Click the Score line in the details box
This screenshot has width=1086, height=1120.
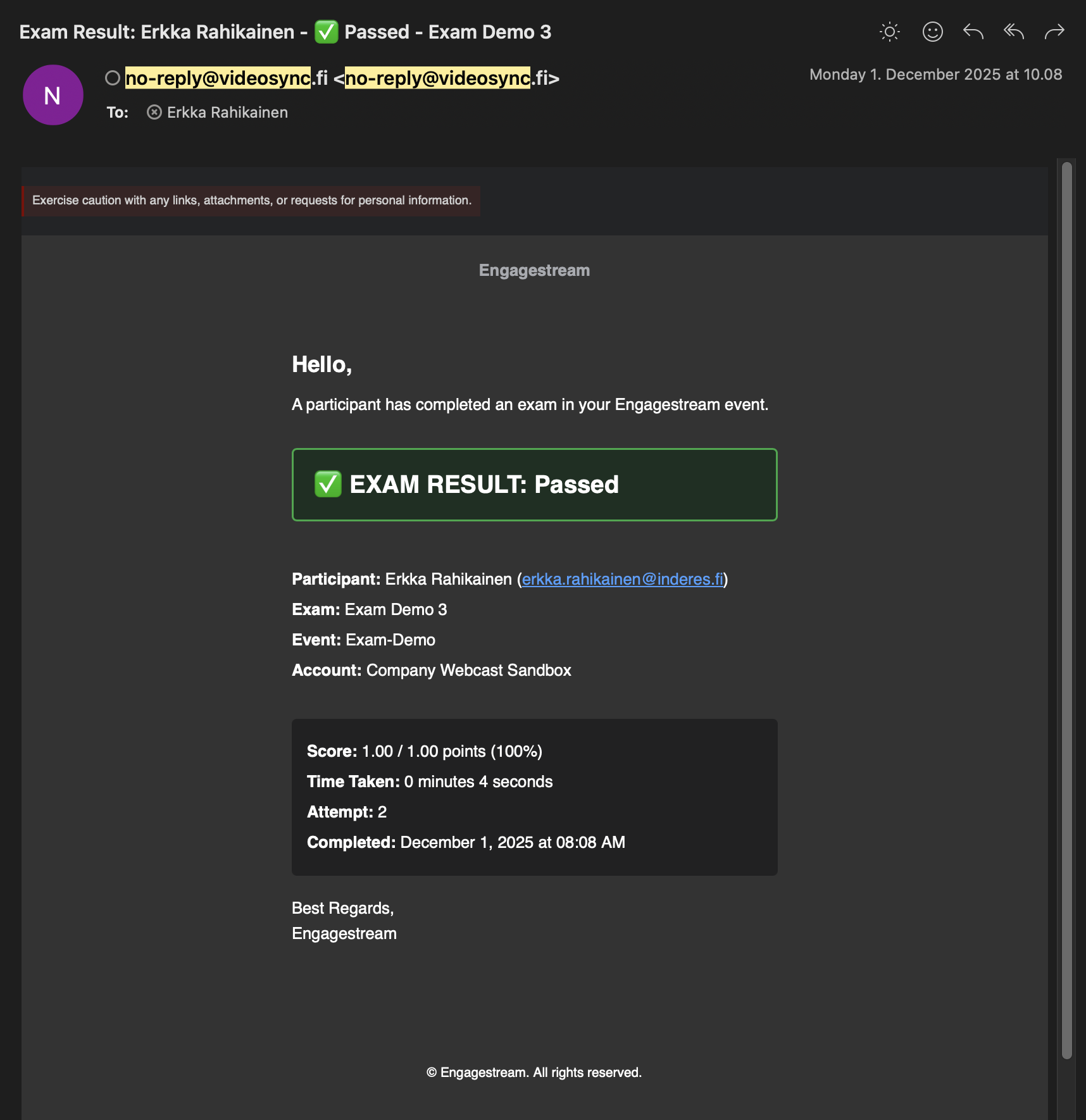424,751
